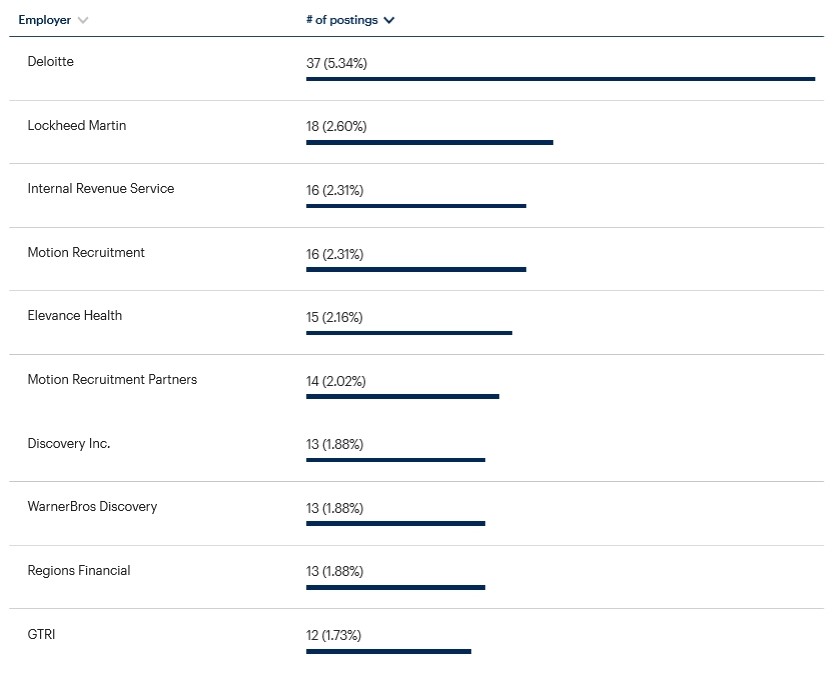Click GTRI's 12 (1.73%) posting count
Screen dimensions: 835x674
coord(333,635)
